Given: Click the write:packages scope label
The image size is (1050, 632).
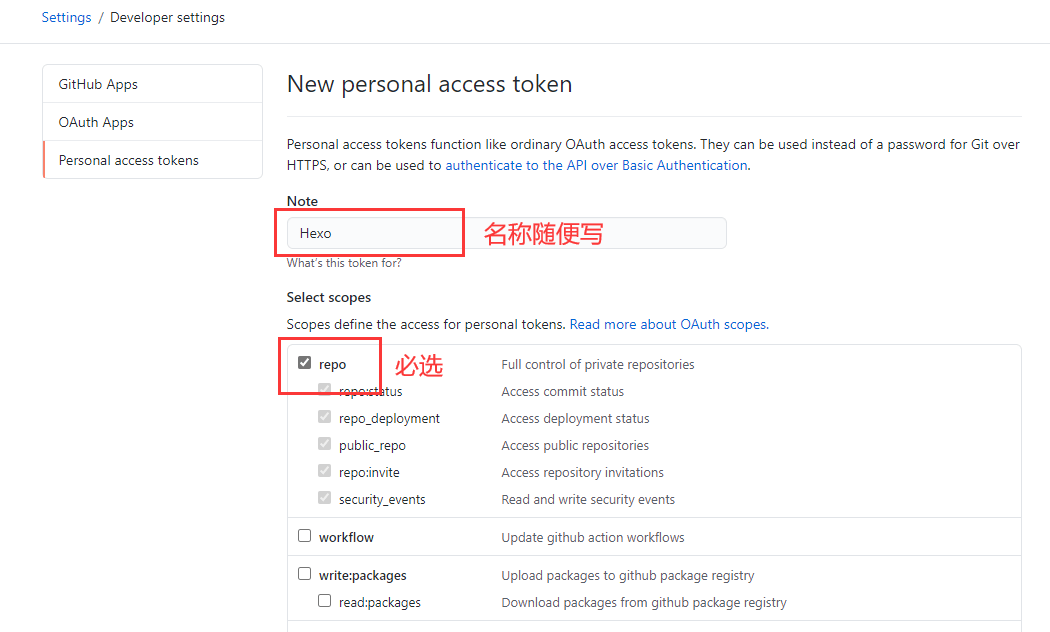Looking at the screenshot, I should (362, 576).
